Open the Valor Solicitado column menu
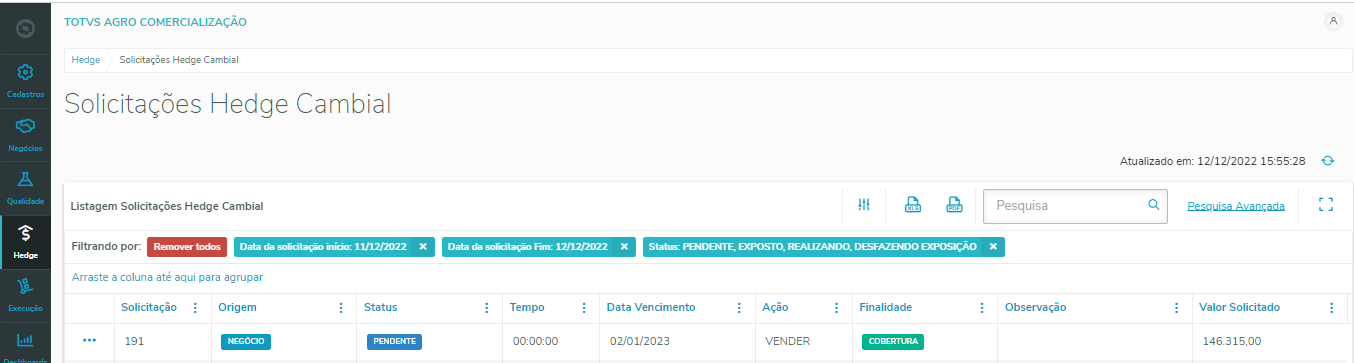 (1331, 308)
